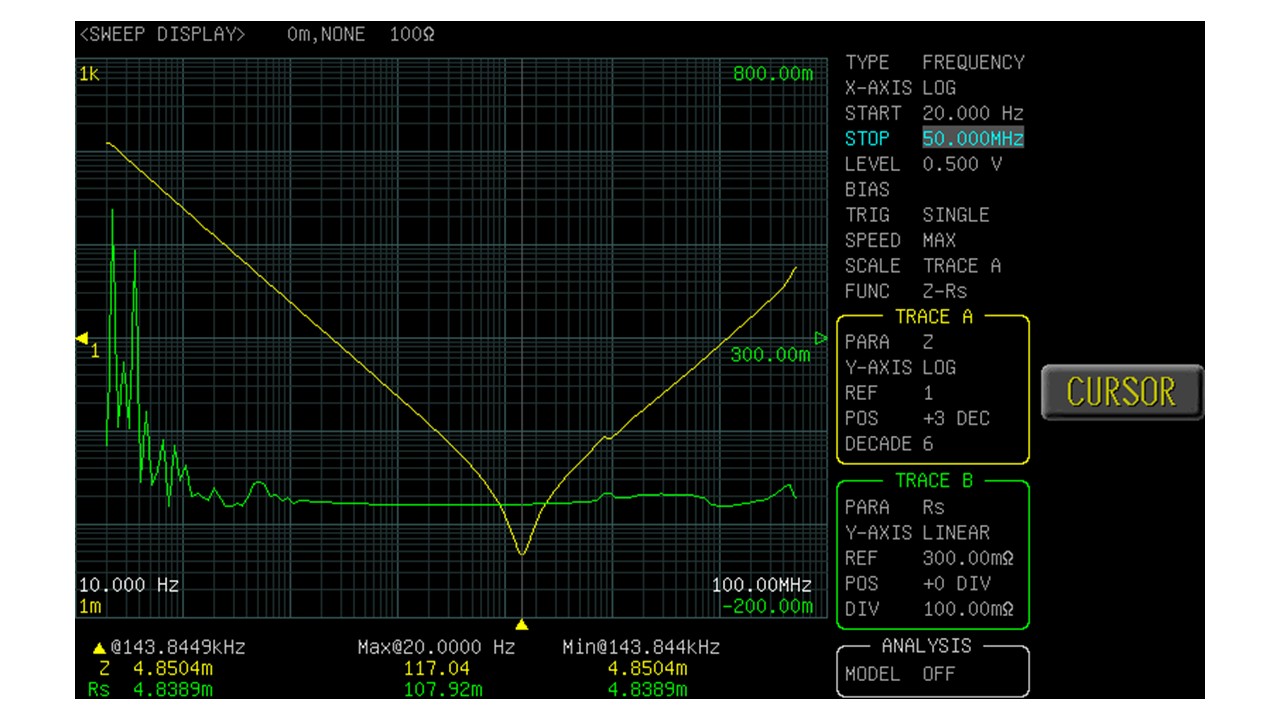Select Trace B Y-AXIS LINEAR setting
1280x720 pixels.
tap(955, 533)
